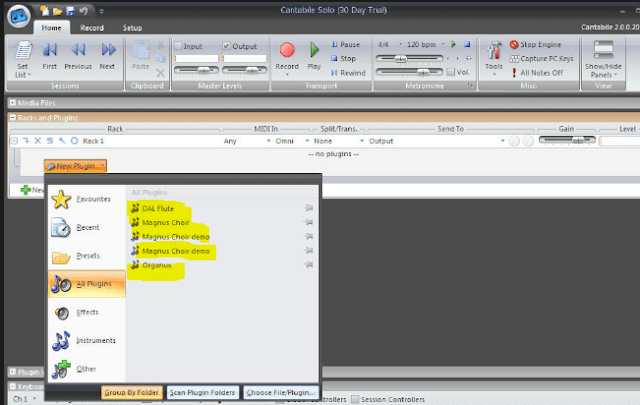Collapse the Racks and Plugins panel

(13, 118)
